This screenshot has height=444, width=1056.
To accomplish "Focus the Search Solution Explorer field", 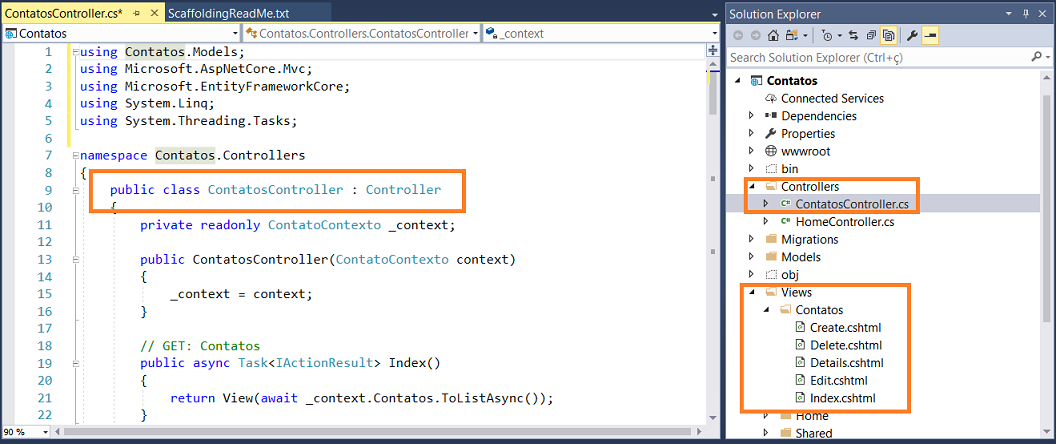I will pyautogui.click(x=879, y=57).
